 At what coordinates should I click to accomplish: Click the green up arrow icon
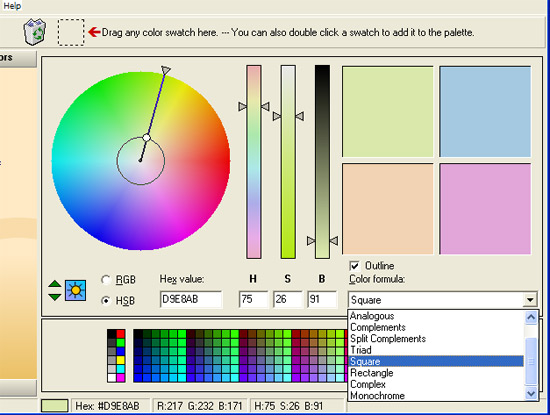(x=55, y=284)
